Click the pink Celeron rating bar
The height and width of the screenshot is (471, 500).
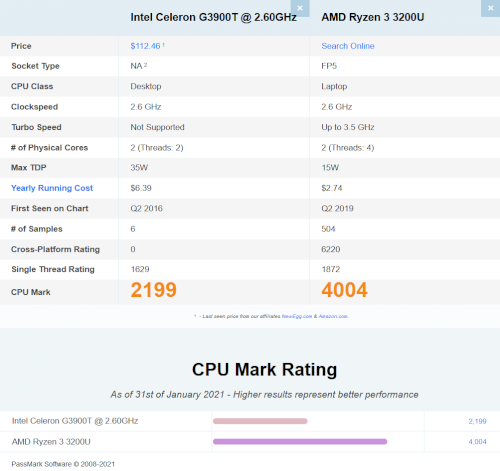point(260,421)
